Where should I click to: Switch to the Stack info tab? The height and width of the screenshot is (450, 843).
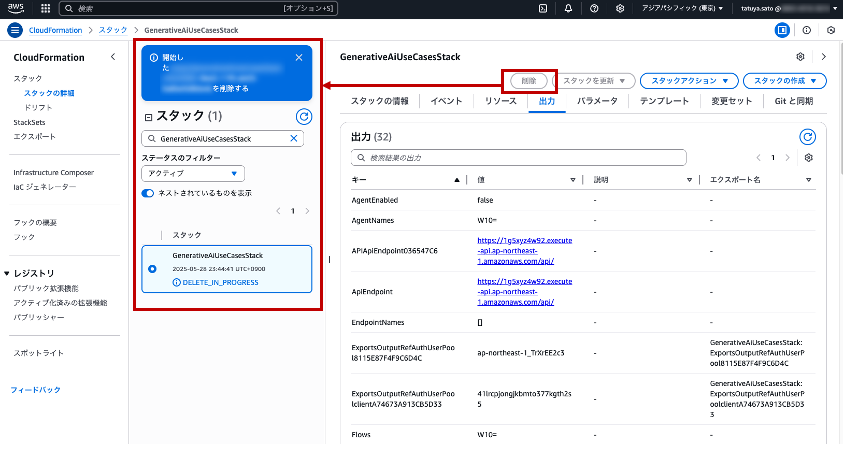point(380,101)
